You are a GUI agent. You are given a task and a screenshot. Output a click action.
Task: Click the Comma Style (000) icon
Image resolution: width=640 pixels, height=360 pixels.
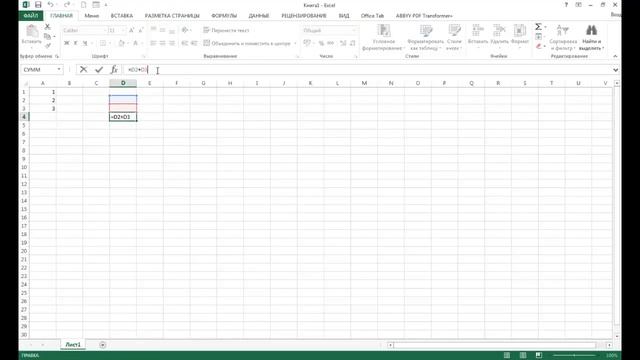point(330,43)
